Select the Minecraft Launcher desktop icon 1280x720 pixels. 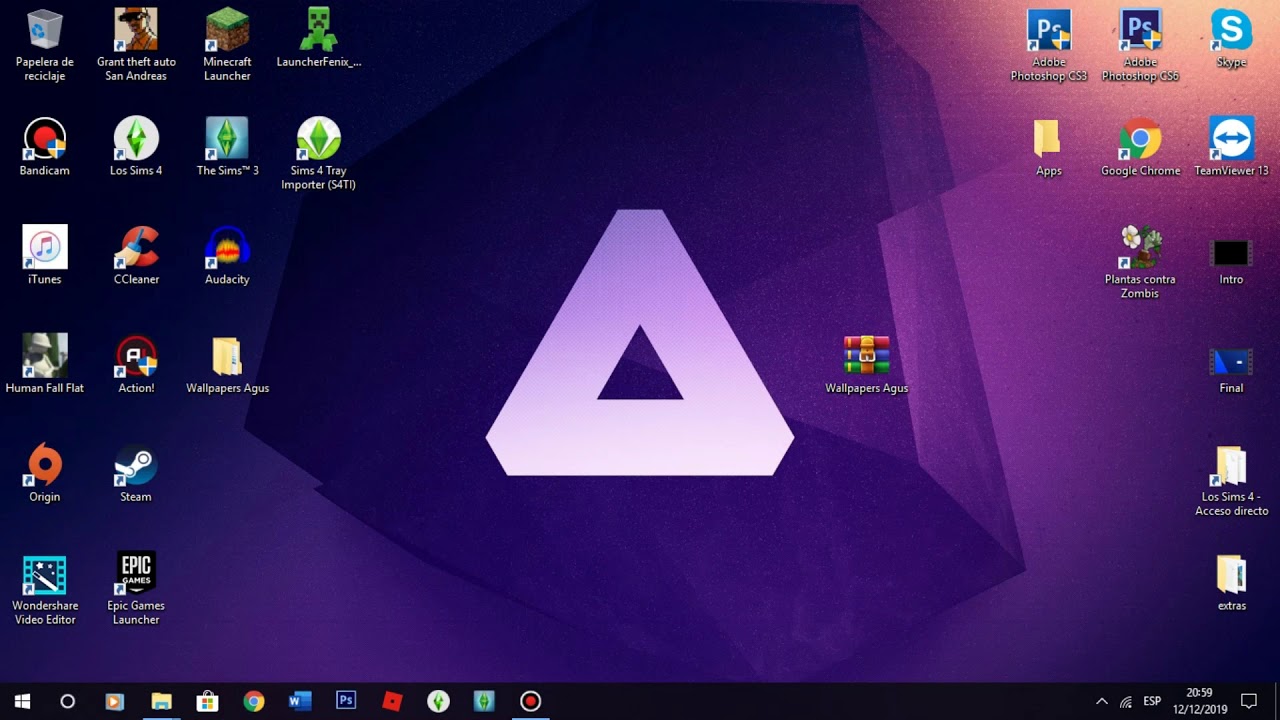(227, 45)
